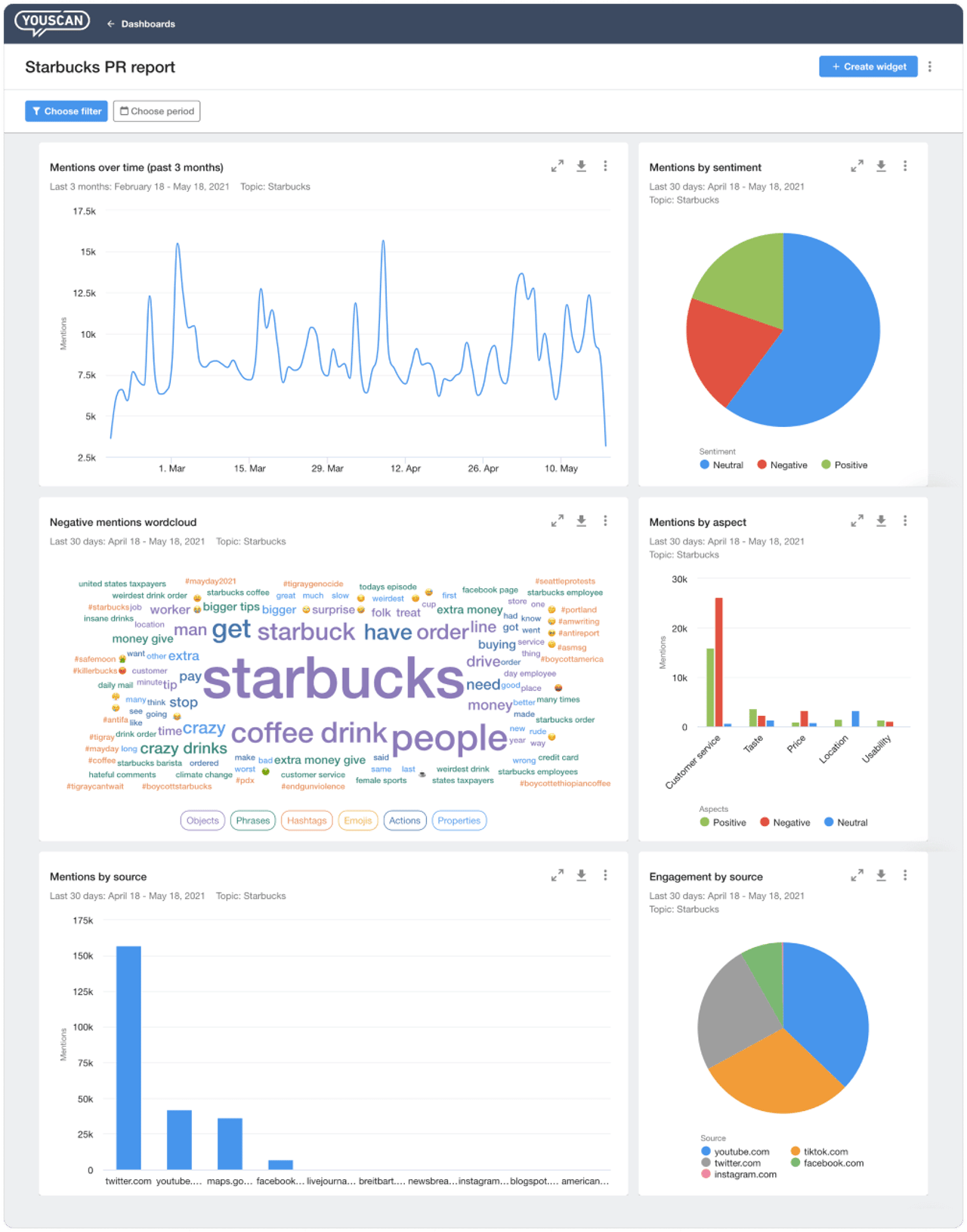This screenshot has width=967, height=1232.
Task: Click the facebook… bar in source chart
Action: tap(280, 1165)
